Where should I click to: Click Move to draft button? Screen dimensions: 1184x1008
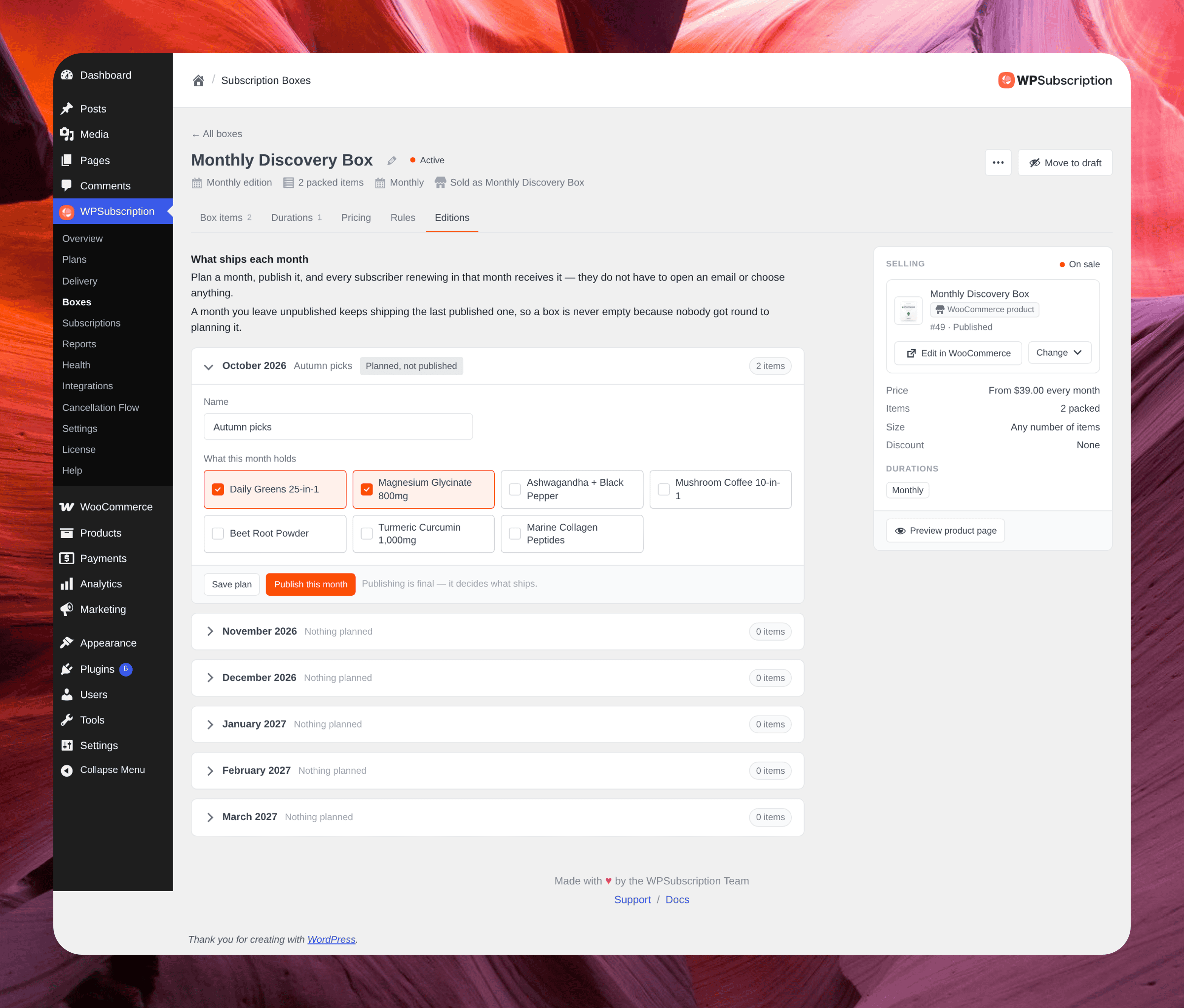pos(1065,163)
